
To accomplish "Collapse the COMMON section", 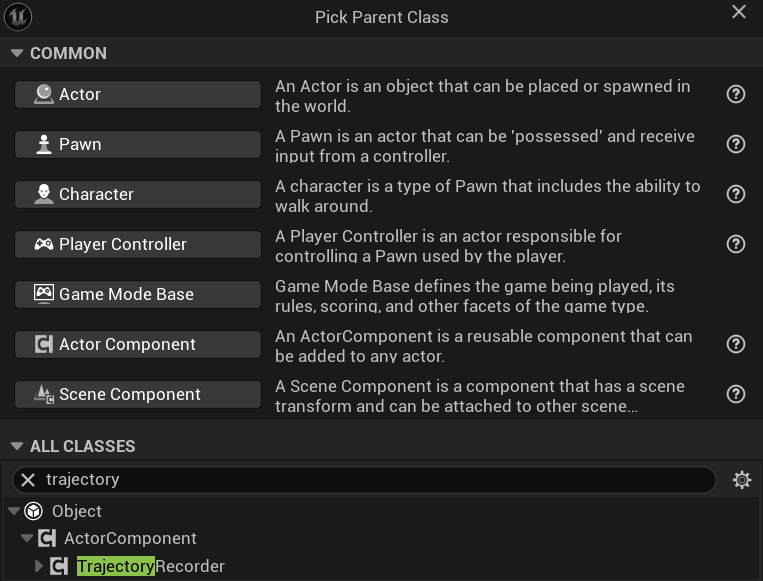I will (x=16, y=53).
